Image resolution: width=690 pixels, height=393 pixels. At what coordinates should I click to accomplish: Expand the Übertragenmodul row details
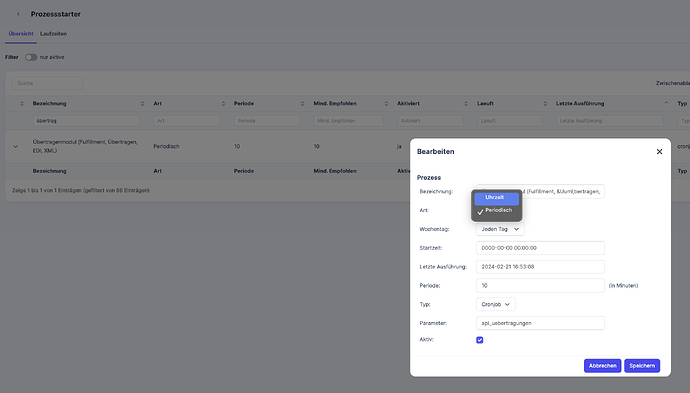click(15, 147)
